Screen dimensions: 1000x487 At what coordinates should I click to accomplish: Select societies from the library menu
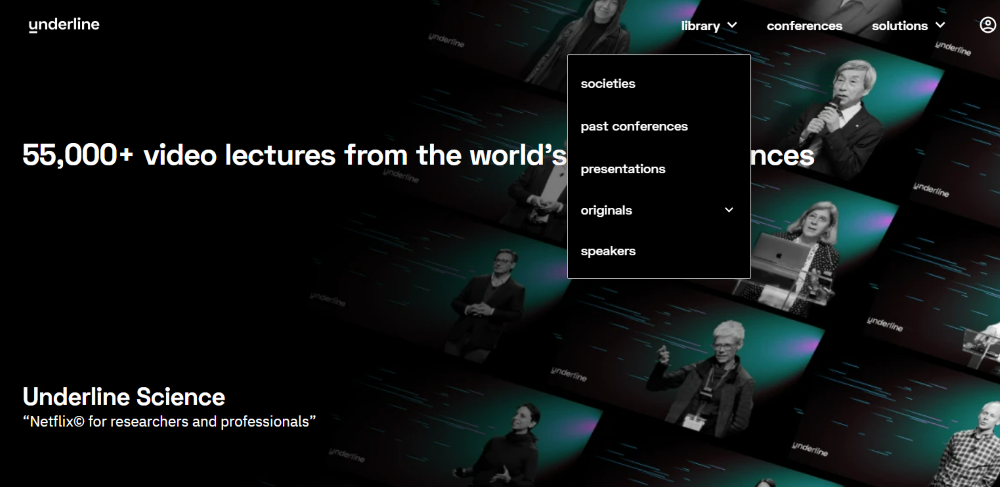tap(608, 84)
